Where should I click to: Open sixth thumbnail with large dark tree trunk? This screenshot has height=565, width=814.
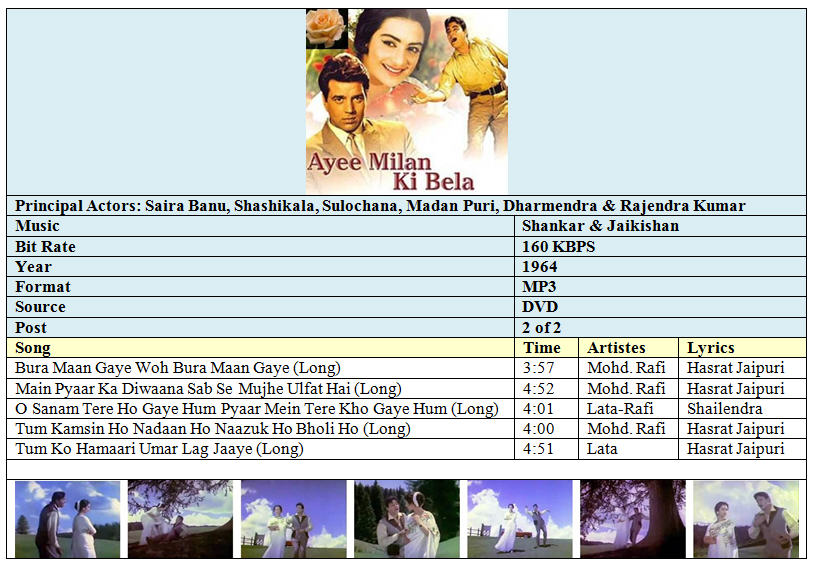[633, 519]
